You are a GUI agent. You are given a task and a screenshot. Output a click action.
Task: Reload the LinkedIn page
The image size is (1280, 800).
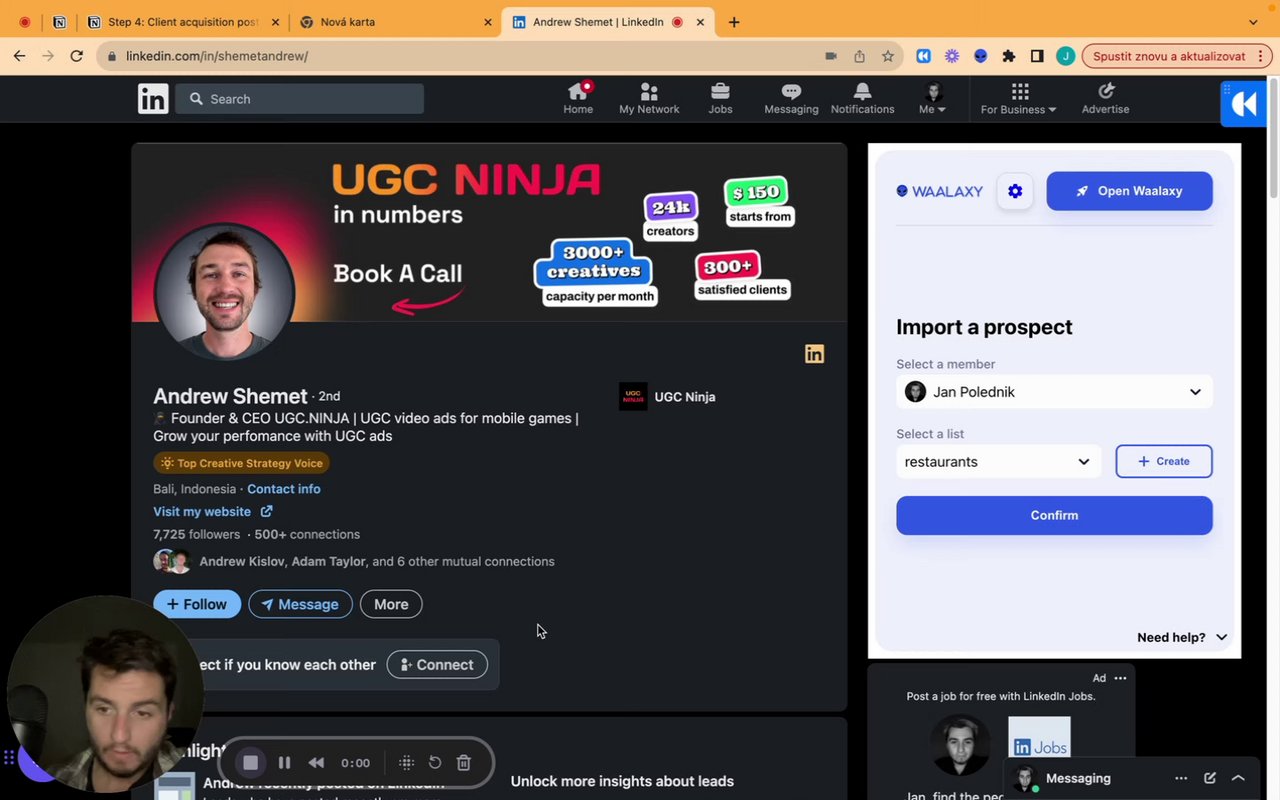point(77,56)
